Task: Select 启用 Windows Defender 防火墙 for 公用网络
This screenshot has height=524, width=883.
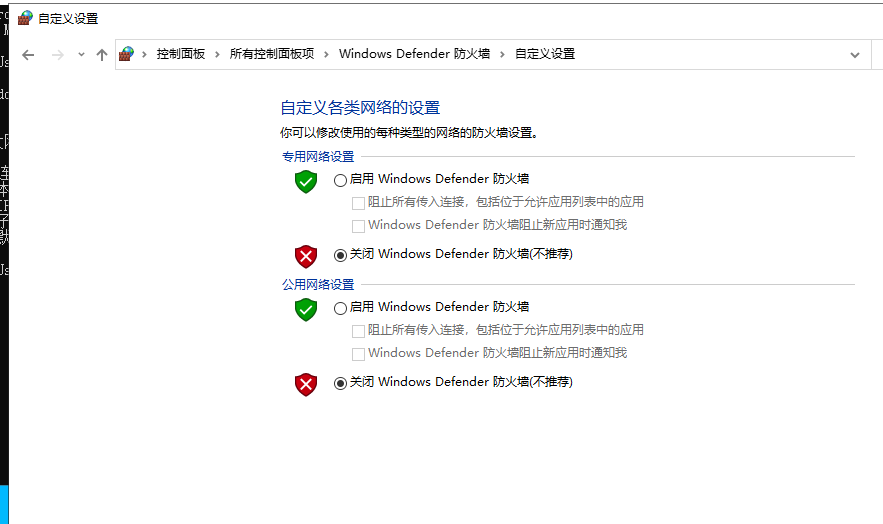Action: tap(341, 309)
